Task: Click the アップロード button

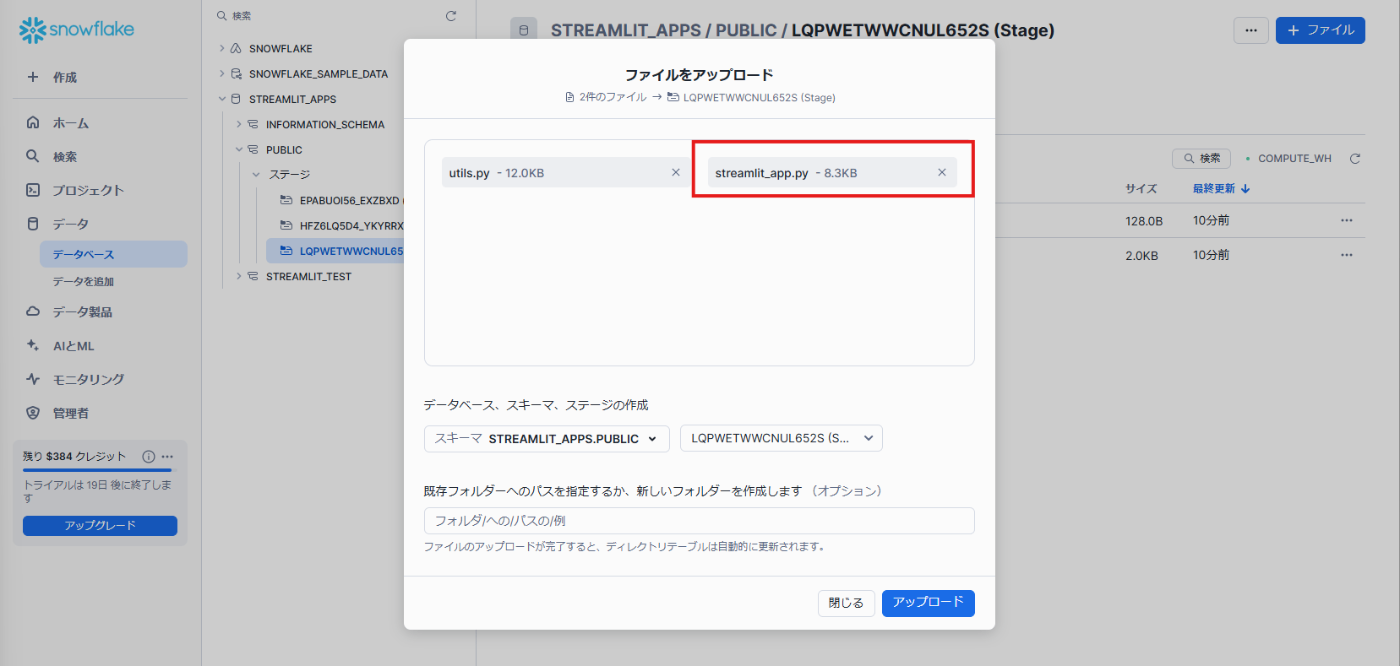Action: (928, 603)
